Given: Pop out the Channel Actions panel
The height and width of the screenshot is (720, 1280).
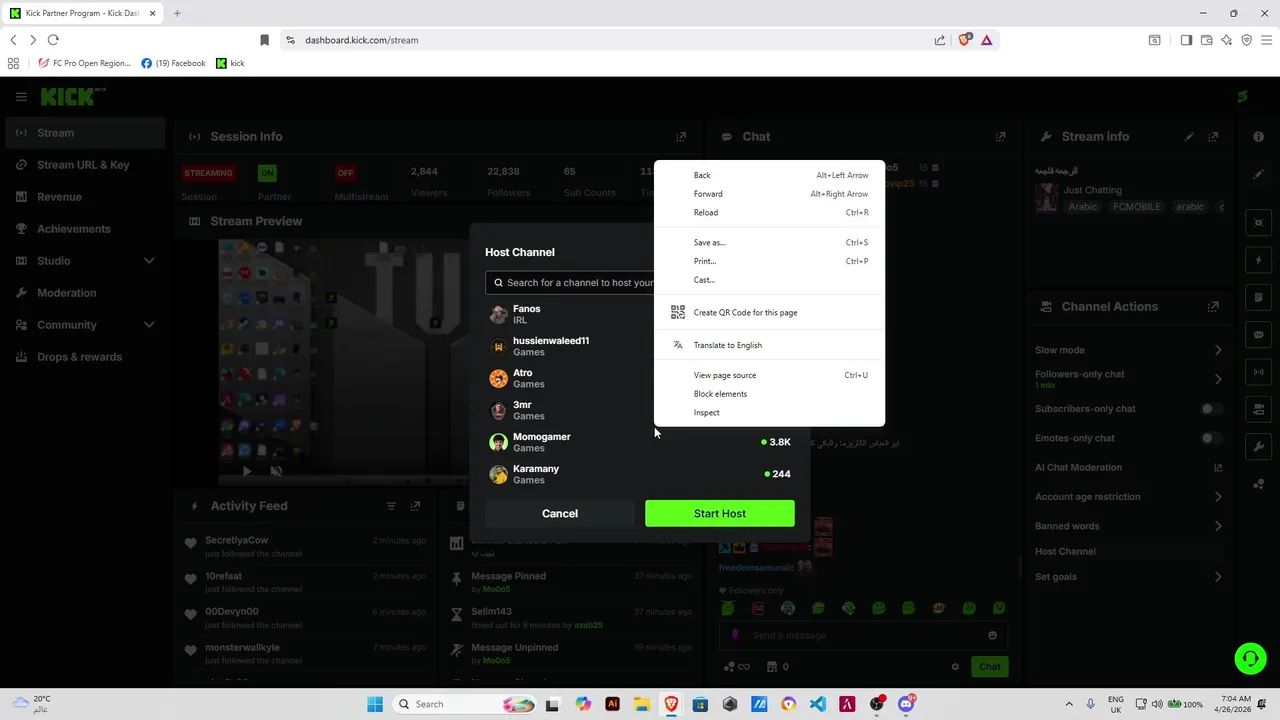Looking at the screenshot, I should click(1213, 307).
